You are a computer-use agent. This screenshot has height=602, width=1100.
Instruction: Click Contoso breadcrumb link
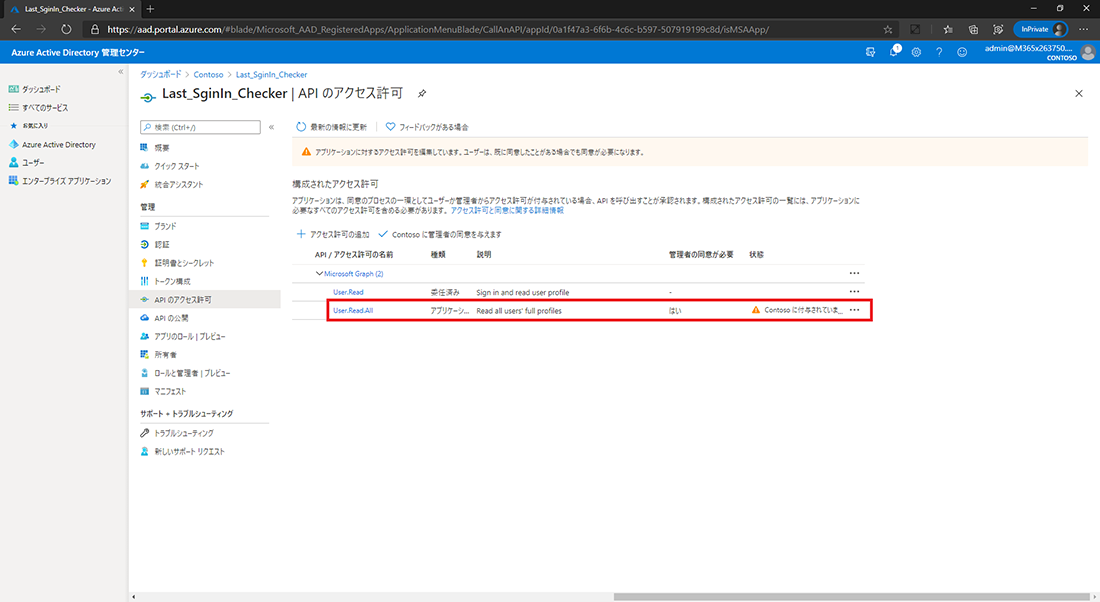(208, 74)
